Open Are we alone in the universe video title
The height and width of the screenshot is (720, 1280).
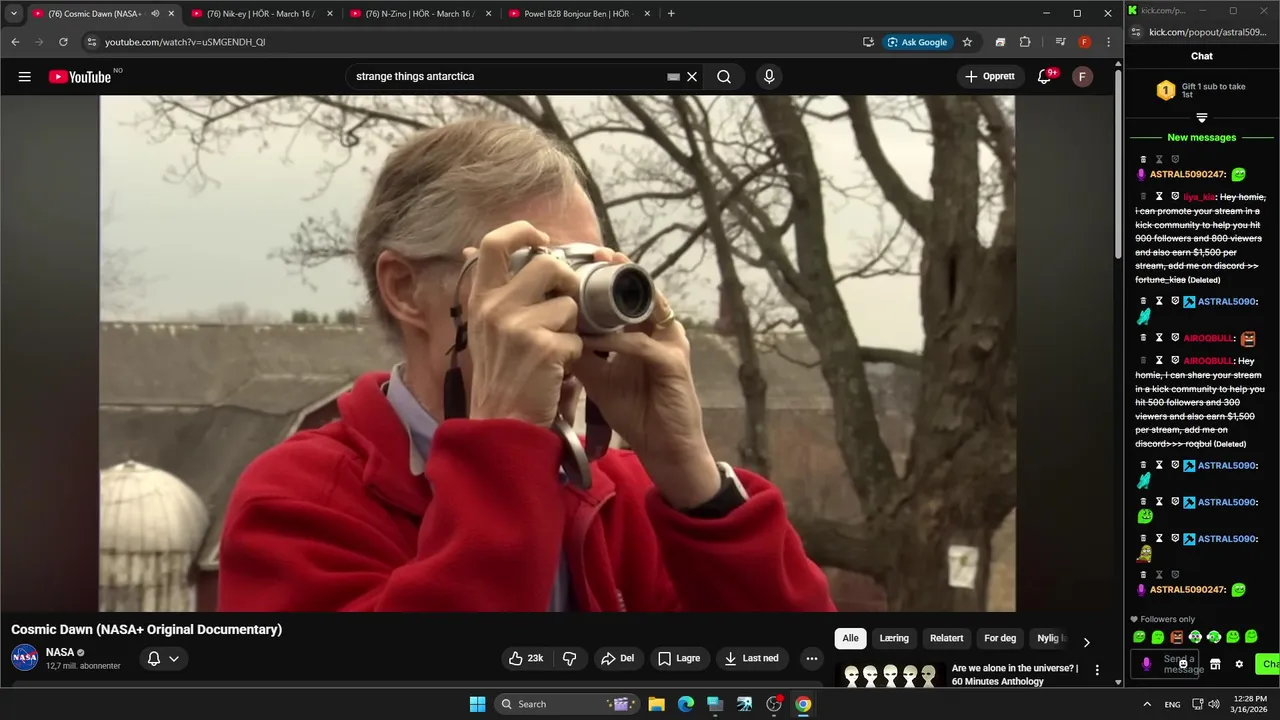click(1015, 675)
